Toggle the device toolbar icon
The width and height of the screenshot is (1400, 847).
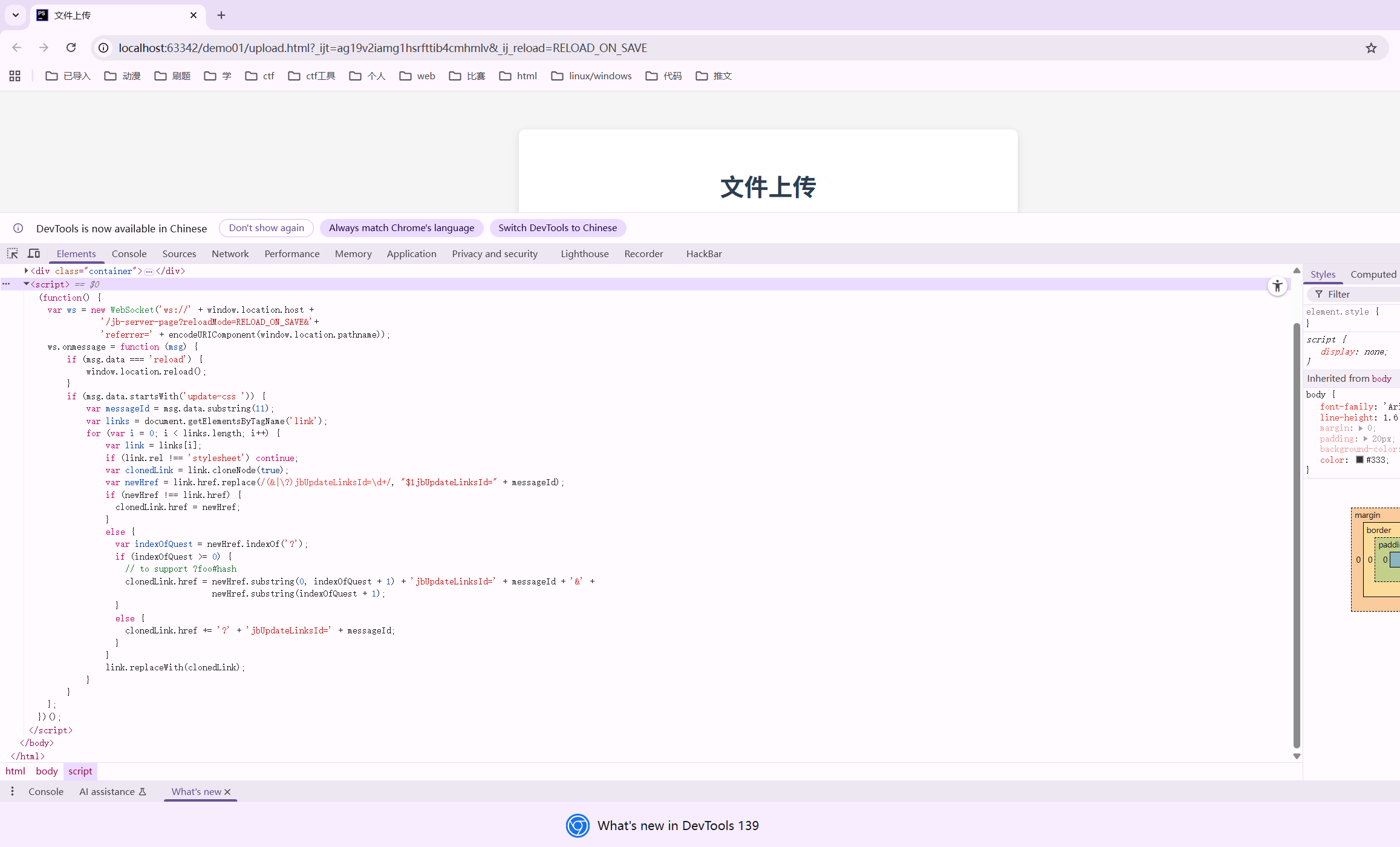tap(34, 253)
